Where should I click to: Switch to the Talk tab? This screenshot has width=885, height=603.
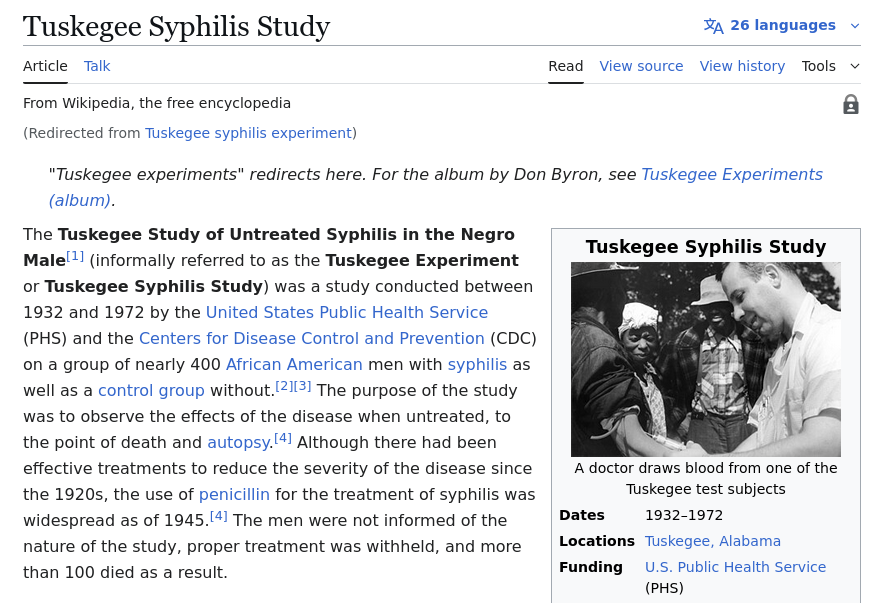pos(97,66)
